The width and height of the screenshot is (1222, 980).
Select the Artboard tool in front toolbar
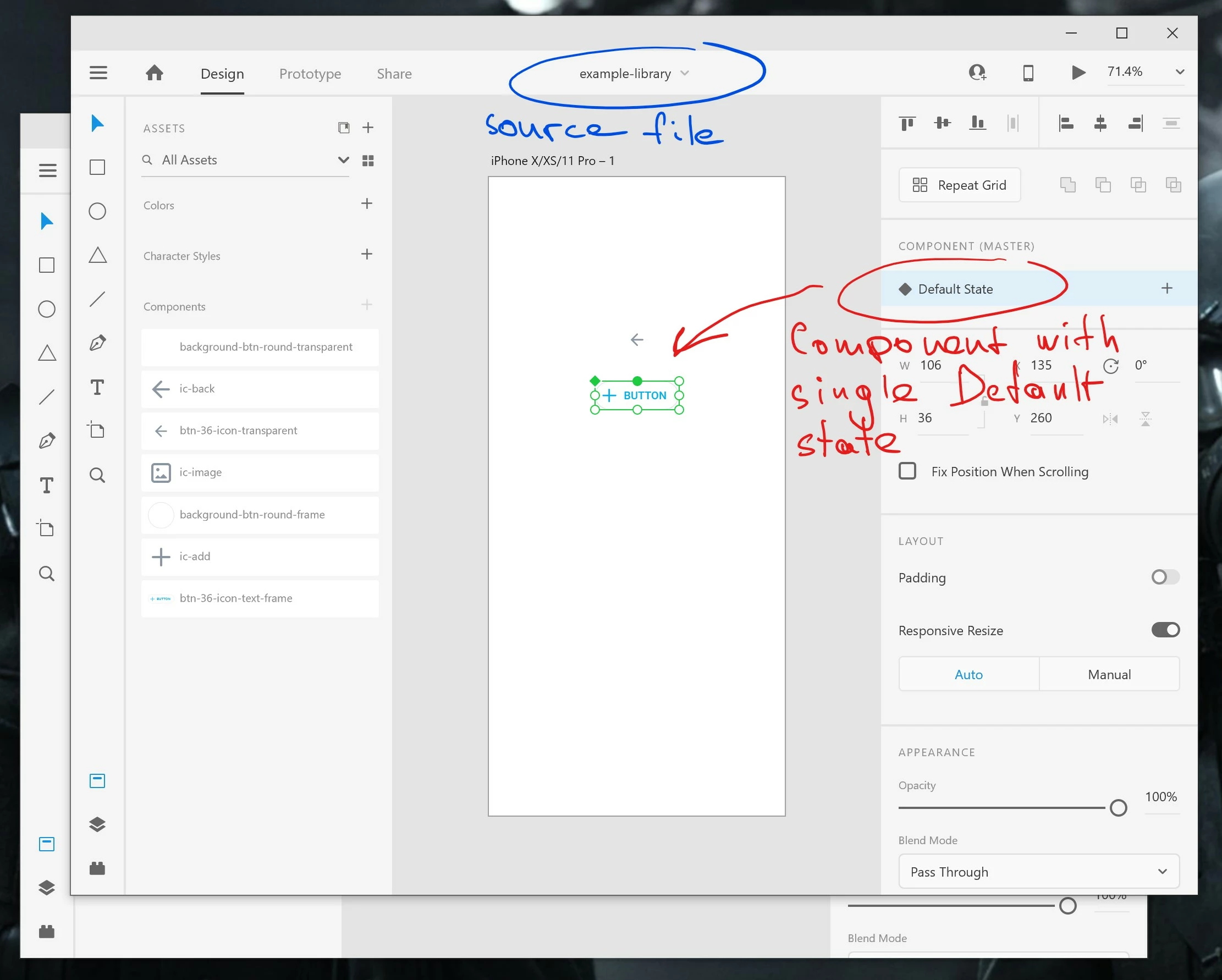(x=97, y=431)
